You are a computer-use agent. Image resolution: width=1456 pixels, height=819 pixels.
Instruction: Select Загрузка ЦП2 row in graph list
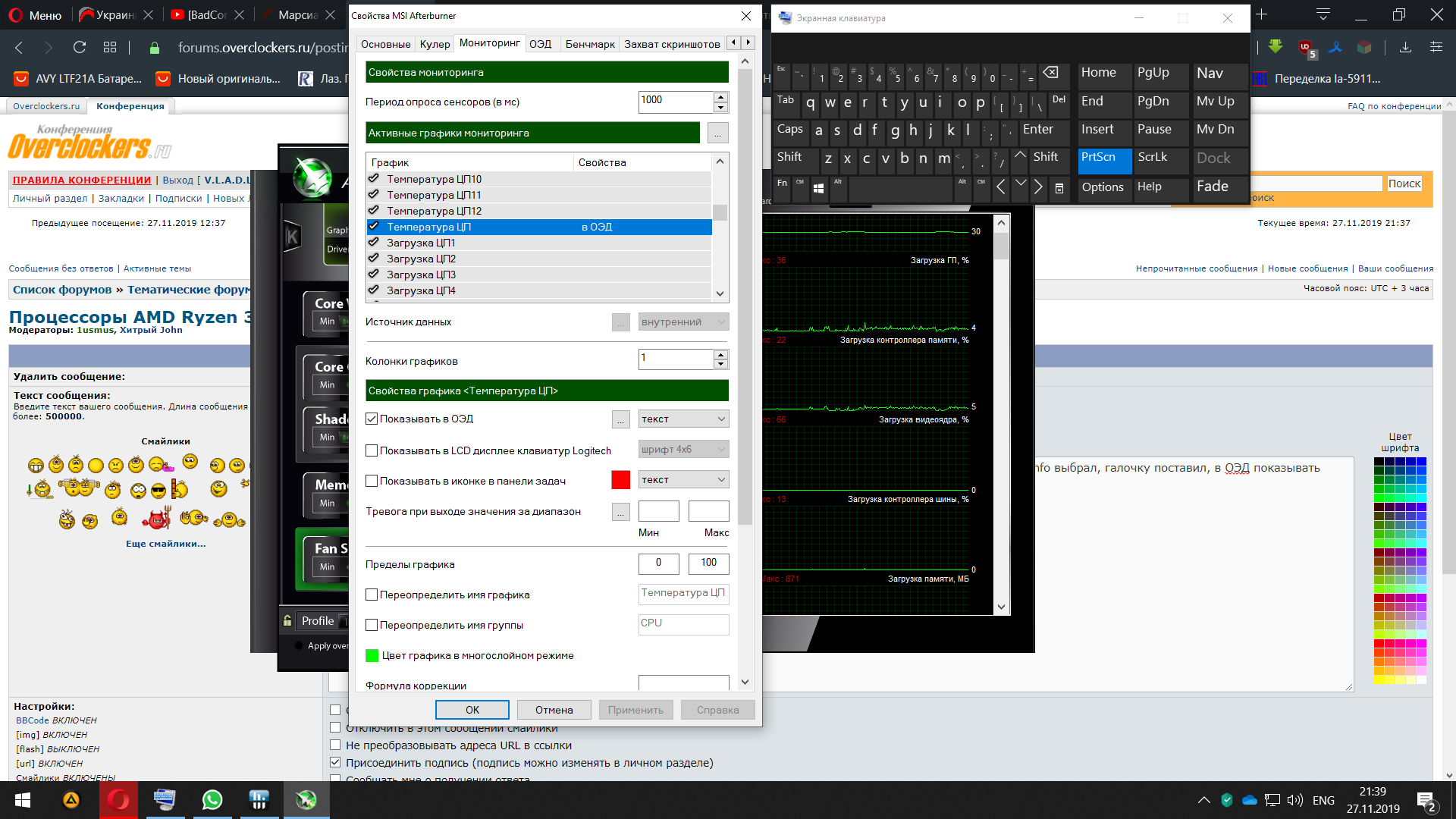(421, 259)
